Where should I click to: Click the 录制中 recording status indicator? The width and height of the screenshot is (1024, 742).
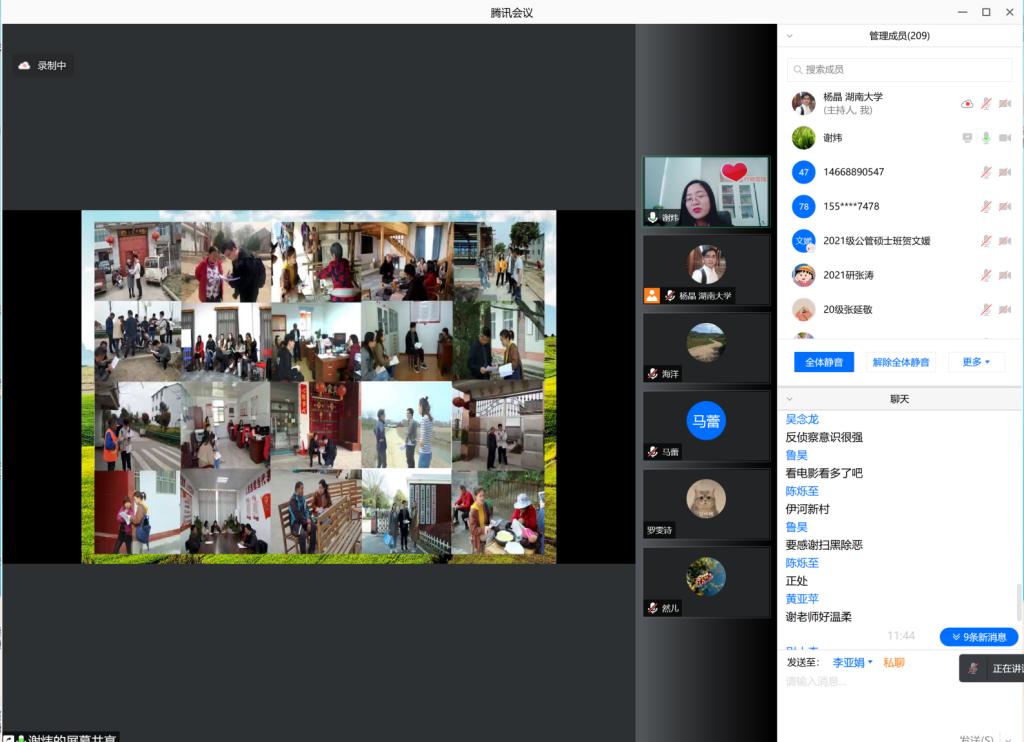coord(44,66)
